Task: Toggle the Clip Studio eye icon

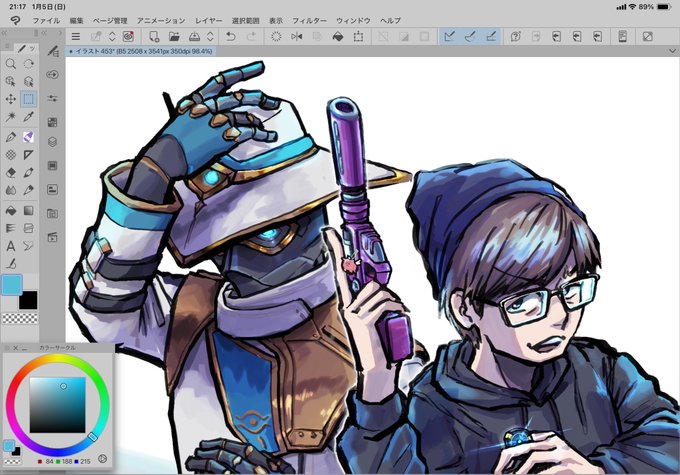Action: 128,37
